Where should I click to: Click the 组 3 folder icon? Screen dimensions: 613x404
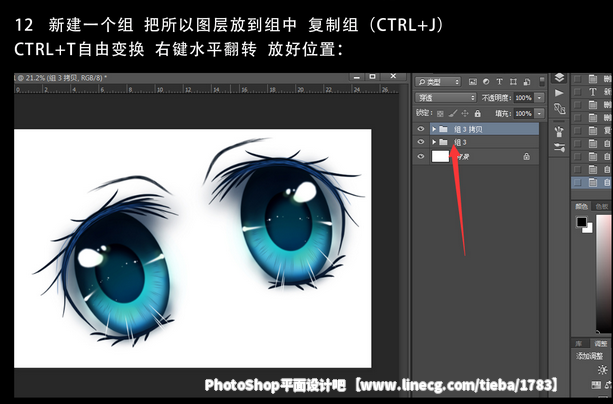tap(443, 142)
